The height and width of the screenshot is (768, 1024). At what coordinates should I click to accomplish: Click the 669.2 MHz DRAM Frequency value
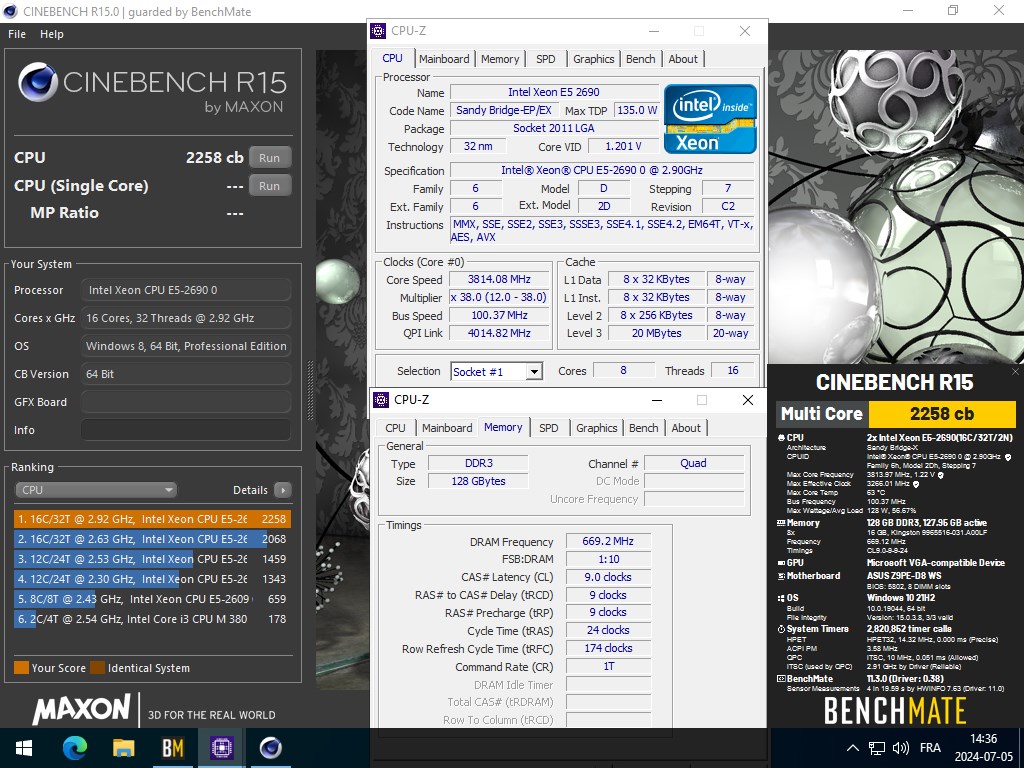608,541
